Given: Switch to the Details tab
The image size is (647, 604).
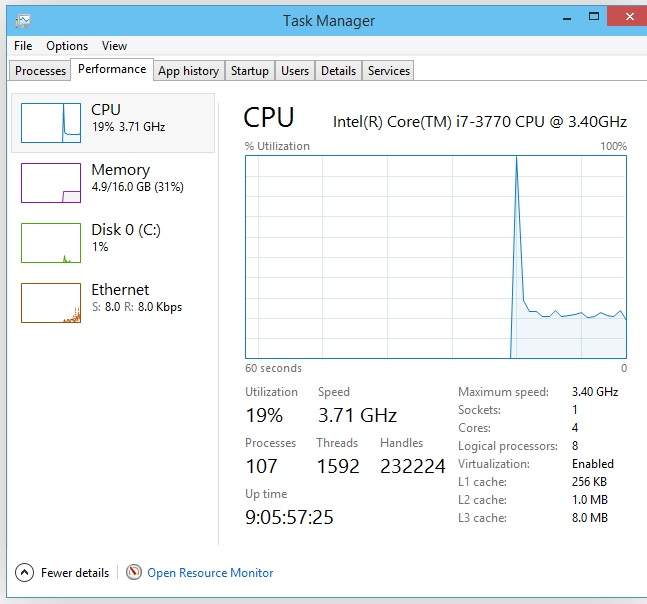Looking at the screenshot, I should click(338, 71).
